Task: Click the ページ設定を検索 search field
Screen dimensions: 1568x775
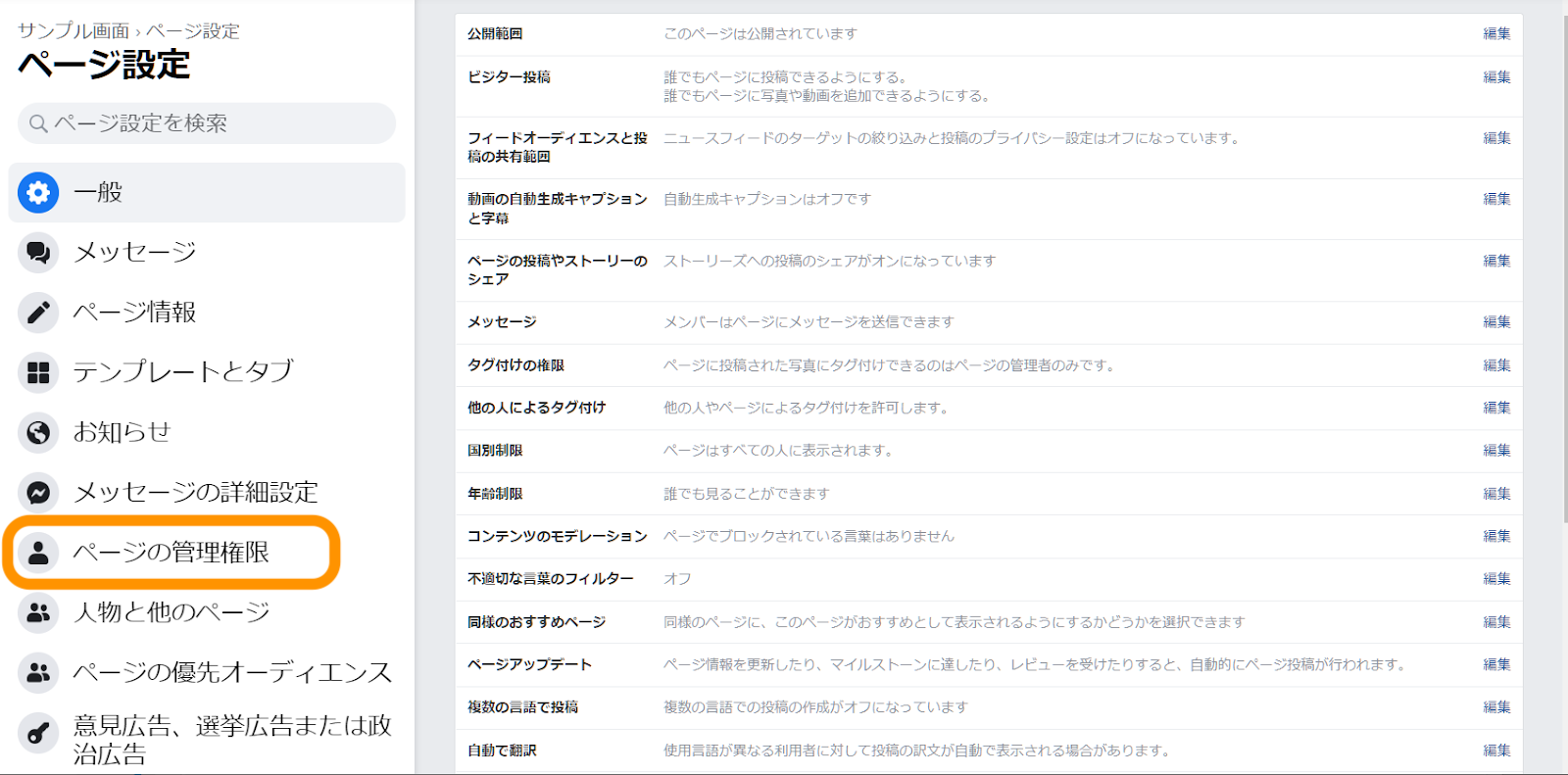Action: coord(207,123)
